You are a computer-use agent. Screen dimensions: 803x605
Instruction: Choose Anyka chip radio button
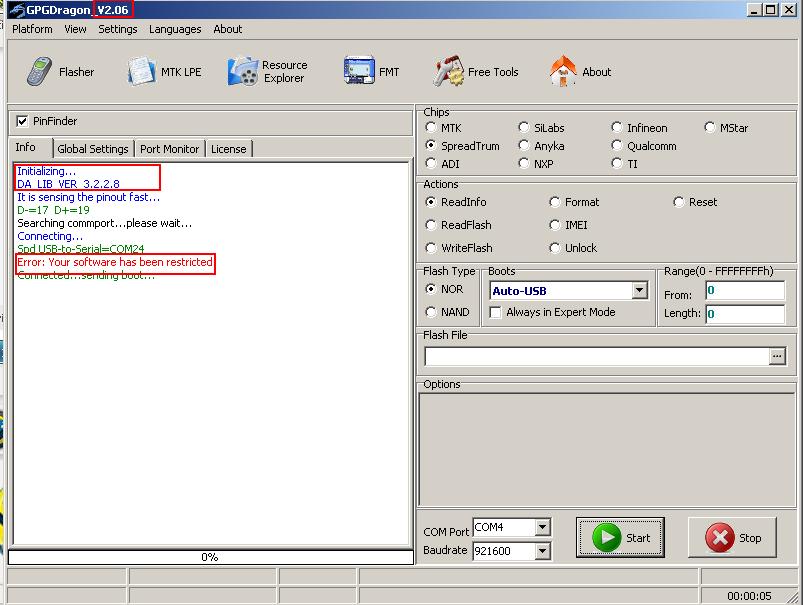click(x=523, y=145)
